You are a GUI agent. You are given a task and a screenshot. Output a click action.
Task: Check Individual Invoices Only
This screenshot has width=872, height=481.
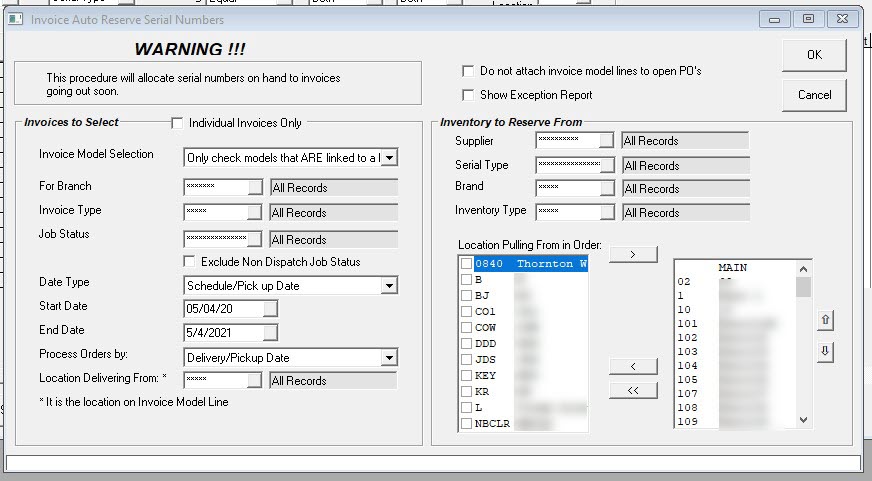pos(177,123)
